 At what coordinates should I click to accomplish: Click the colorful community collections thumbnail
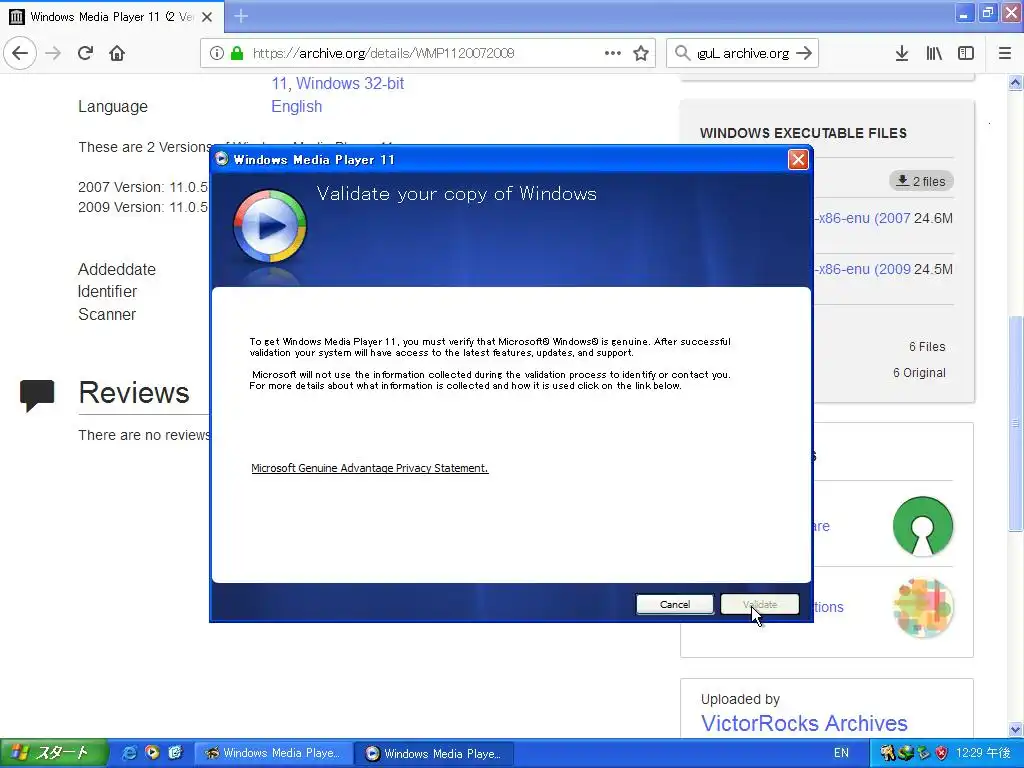(x=923, y=607)
